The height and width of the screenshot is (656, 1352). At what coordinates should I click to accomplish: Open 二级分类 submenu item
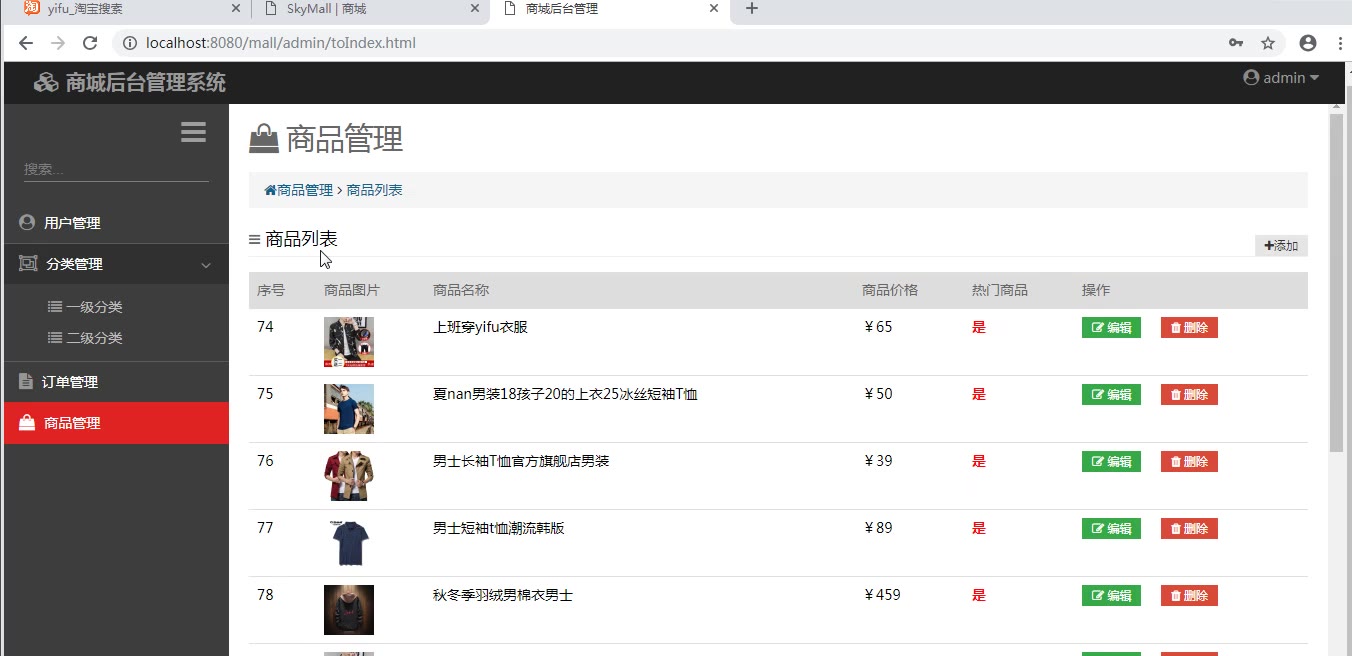85,338
